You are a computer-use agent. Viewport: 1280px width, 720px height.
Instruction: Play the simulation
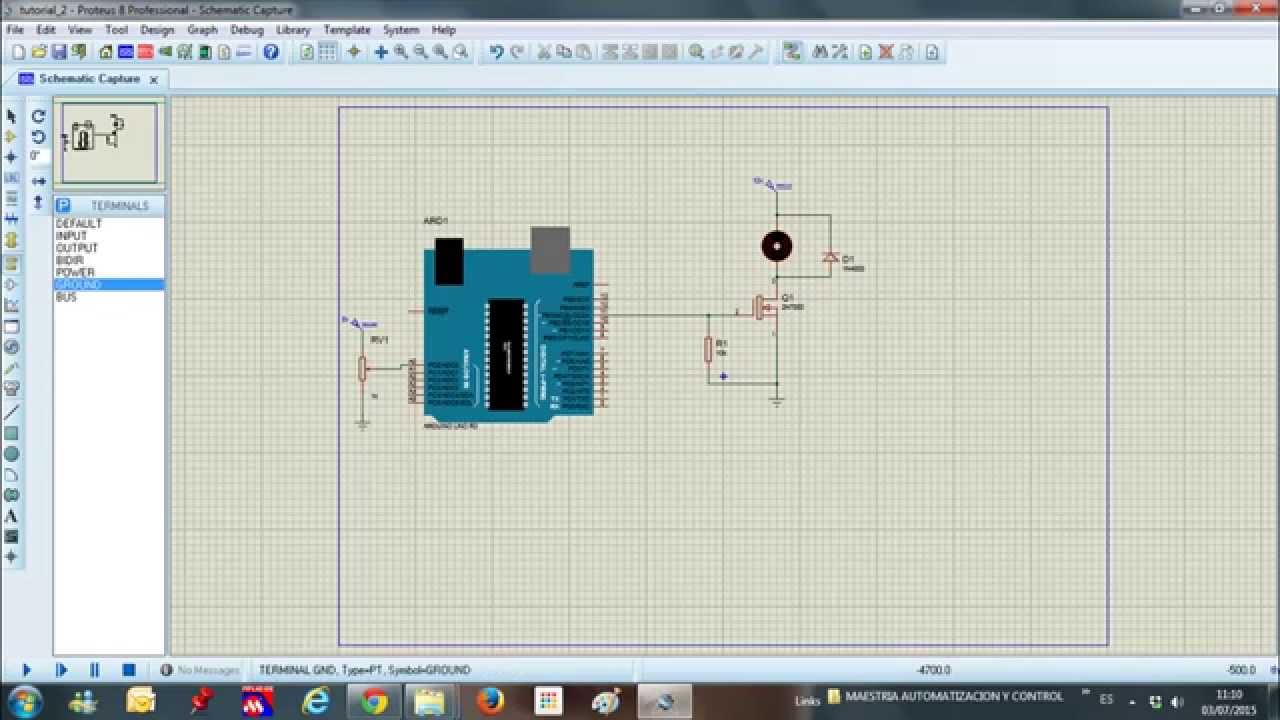point(27,670)
